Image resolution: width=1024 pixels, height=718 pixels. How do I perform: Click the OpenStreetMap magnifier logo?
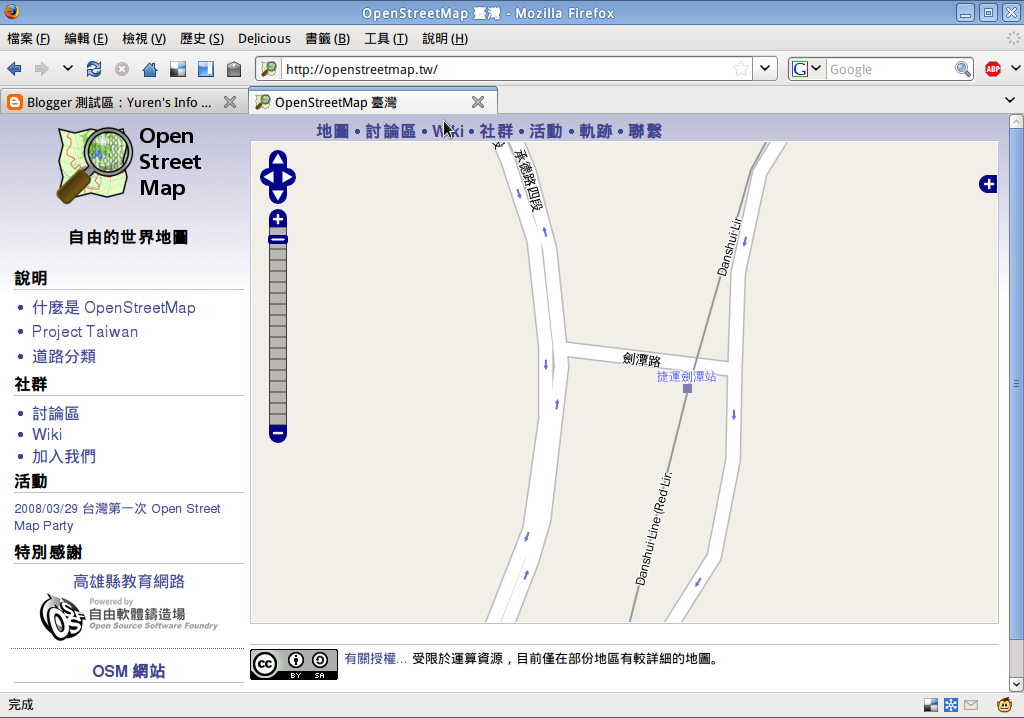[x=93, y=165]
